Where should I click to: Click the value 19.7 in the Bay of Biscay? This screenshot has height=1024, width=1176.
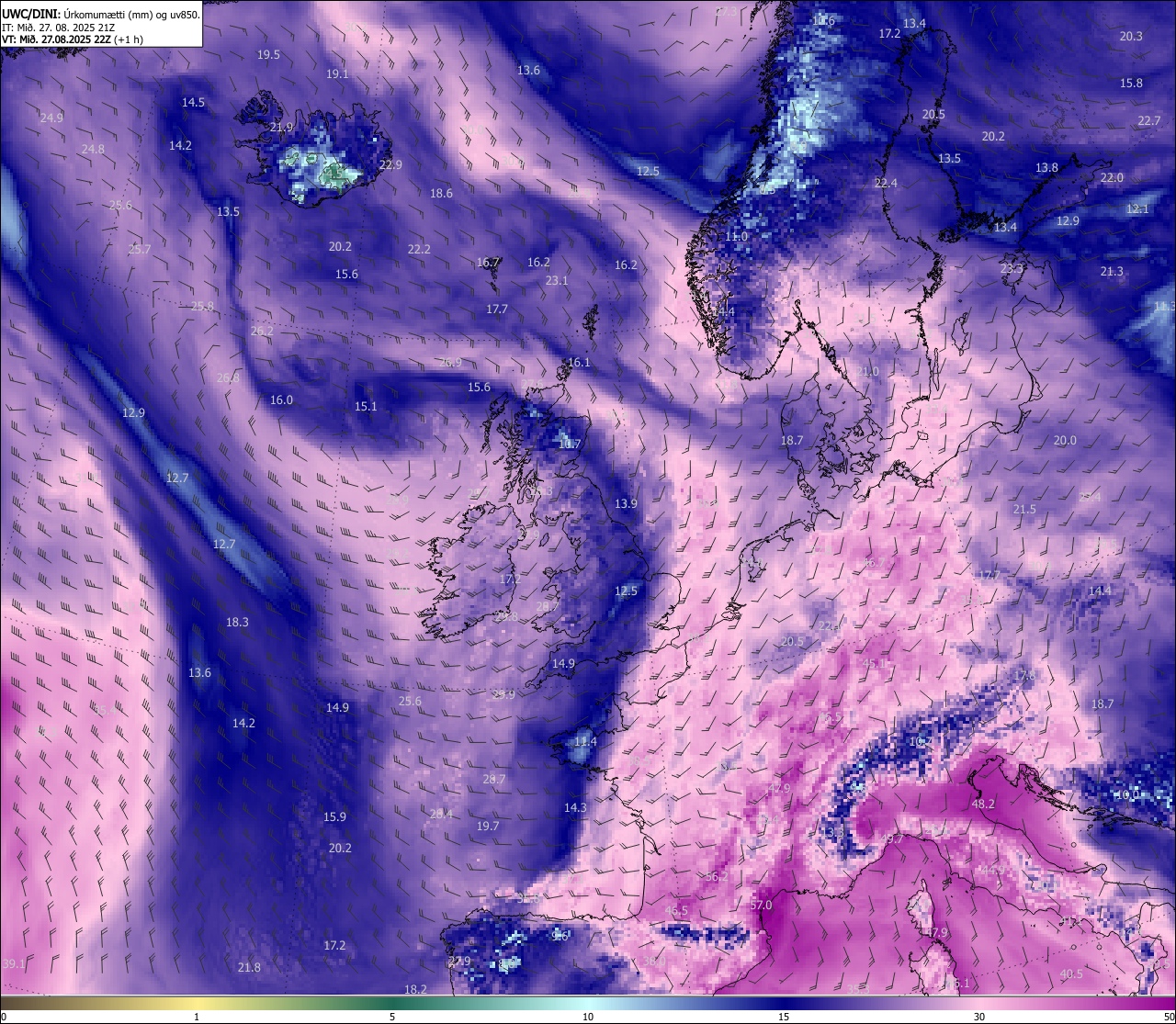click(488, 827)
